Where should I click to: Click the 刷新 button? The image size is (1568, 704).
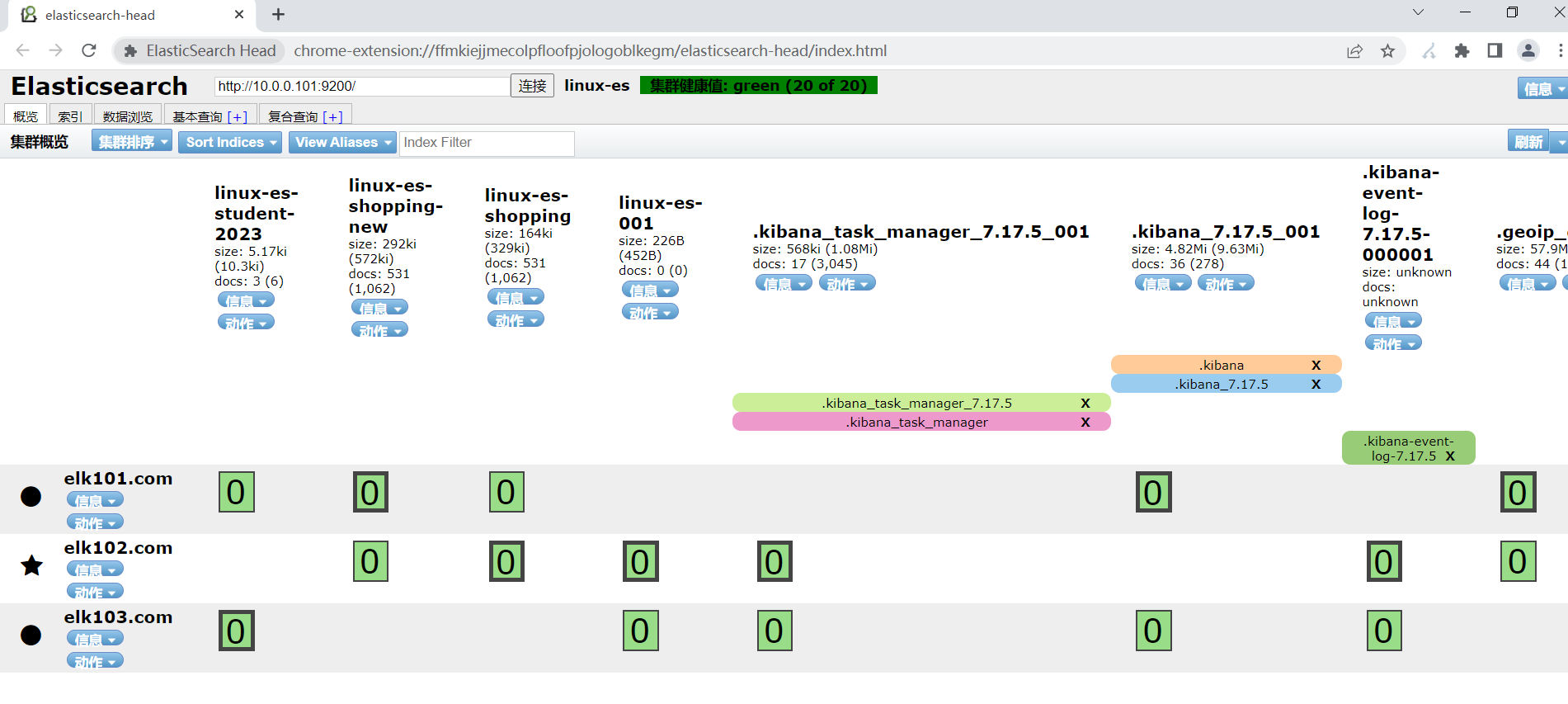click(1528, 142)
